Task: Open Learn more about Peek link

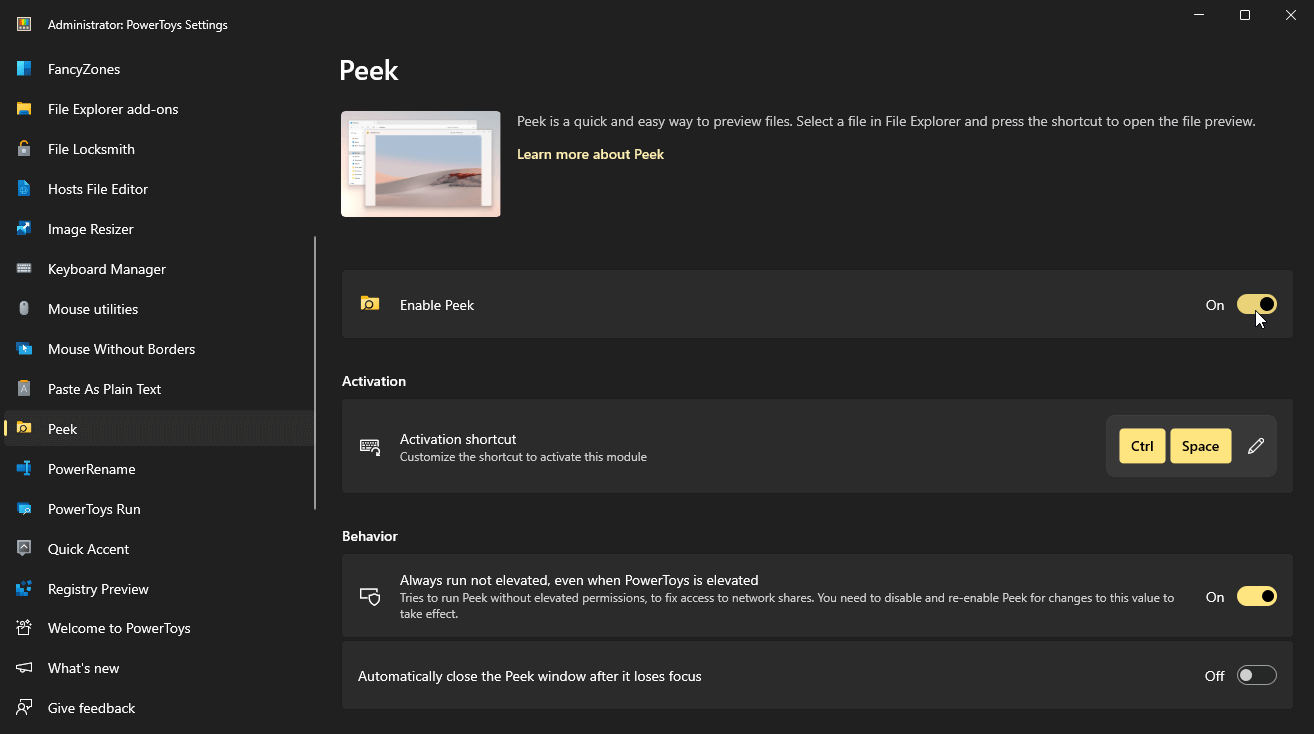Action: [590, 154]
